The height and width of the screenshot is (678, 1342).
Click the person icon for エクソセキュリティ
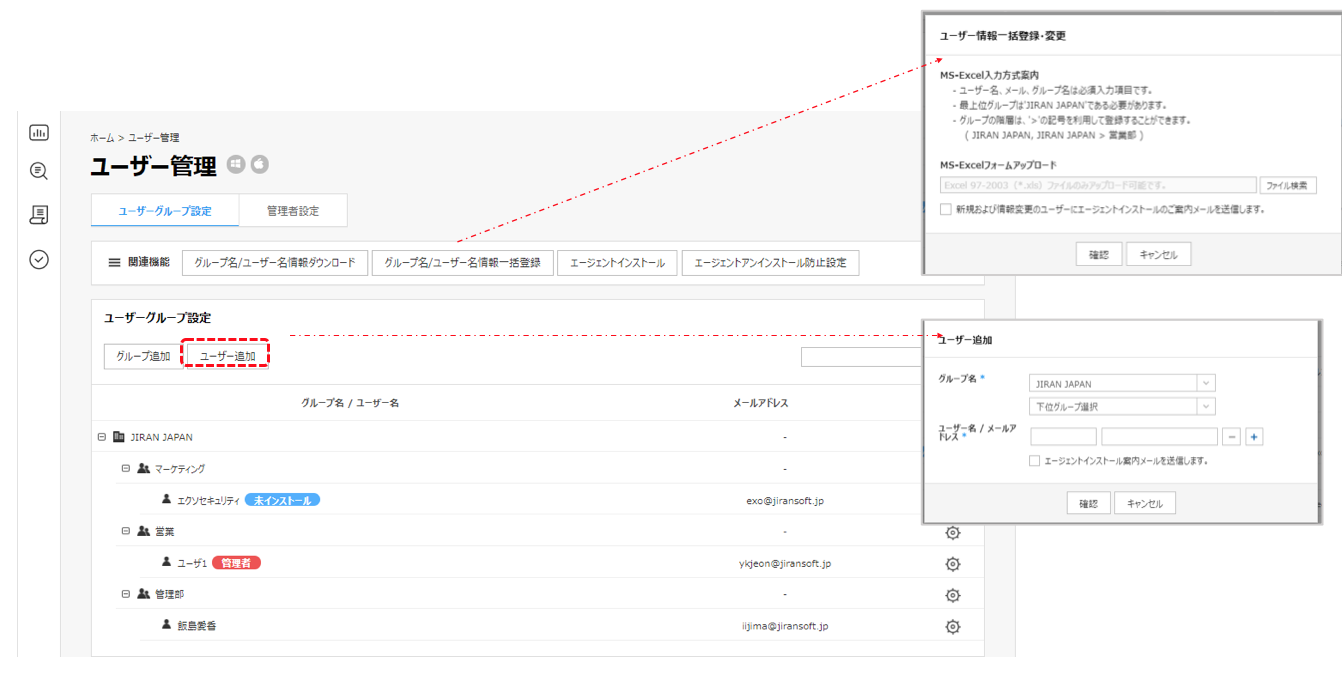coord(167,499)
